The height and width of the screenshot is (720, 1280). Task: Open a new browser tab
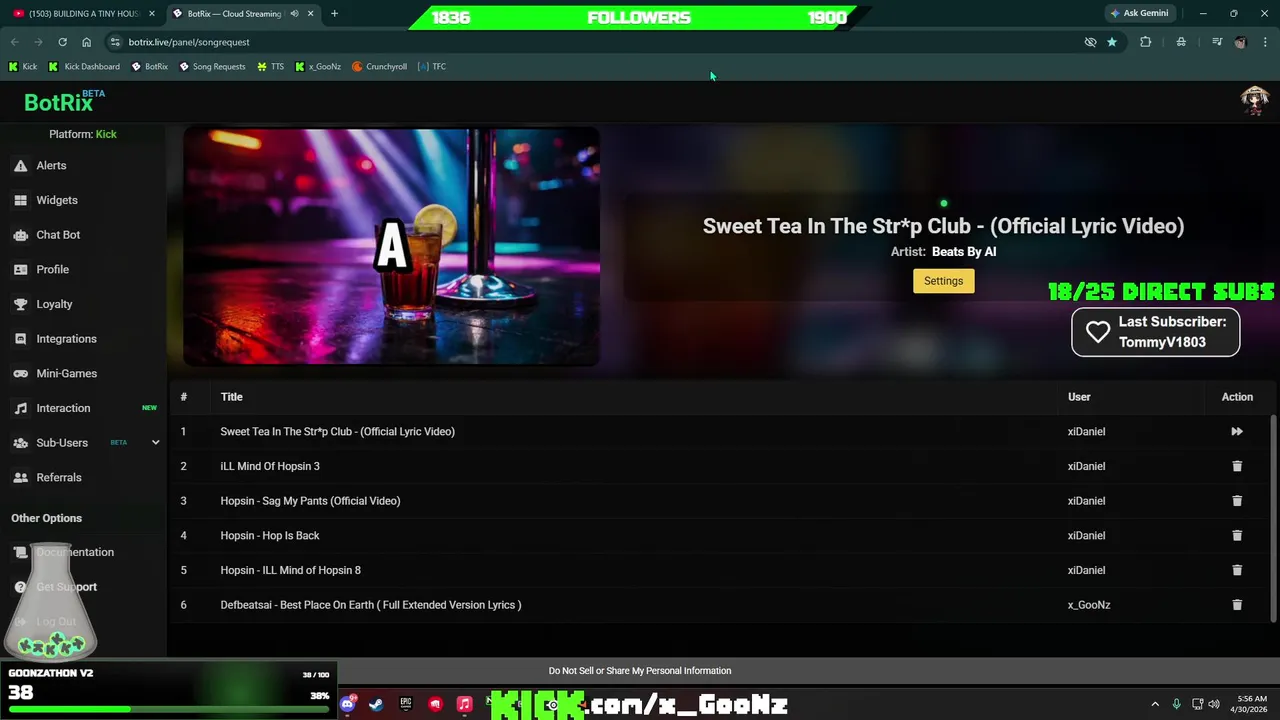click(334, 14)
